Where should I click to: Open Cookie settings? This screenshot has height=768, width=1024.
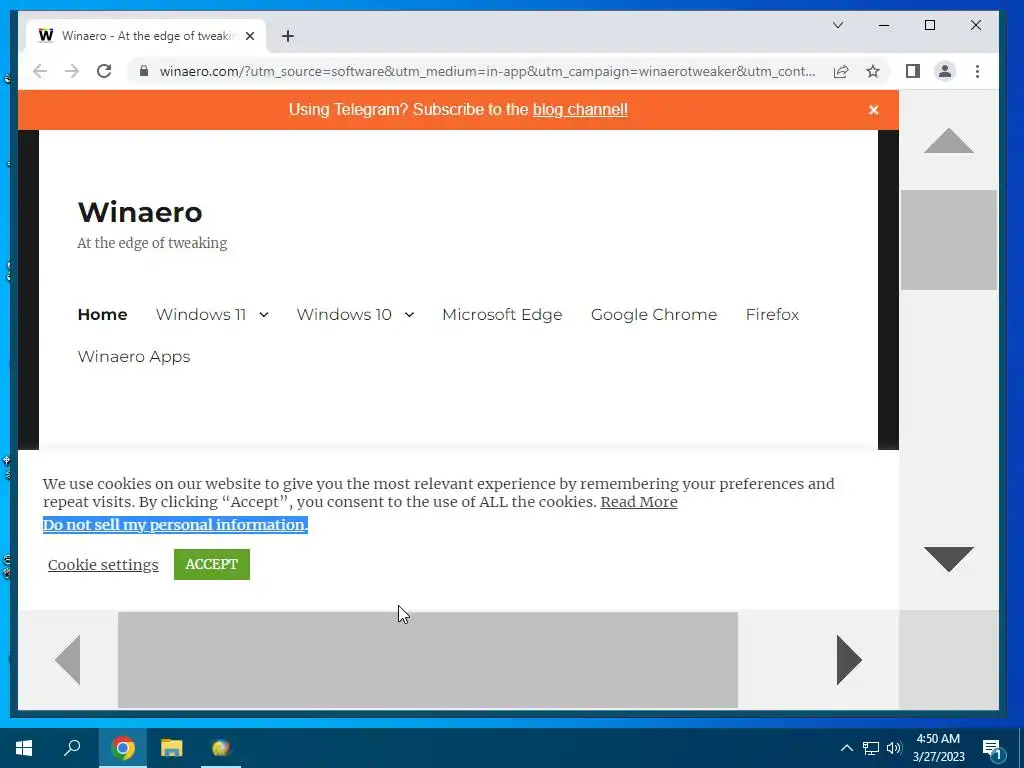pos(103,564)
